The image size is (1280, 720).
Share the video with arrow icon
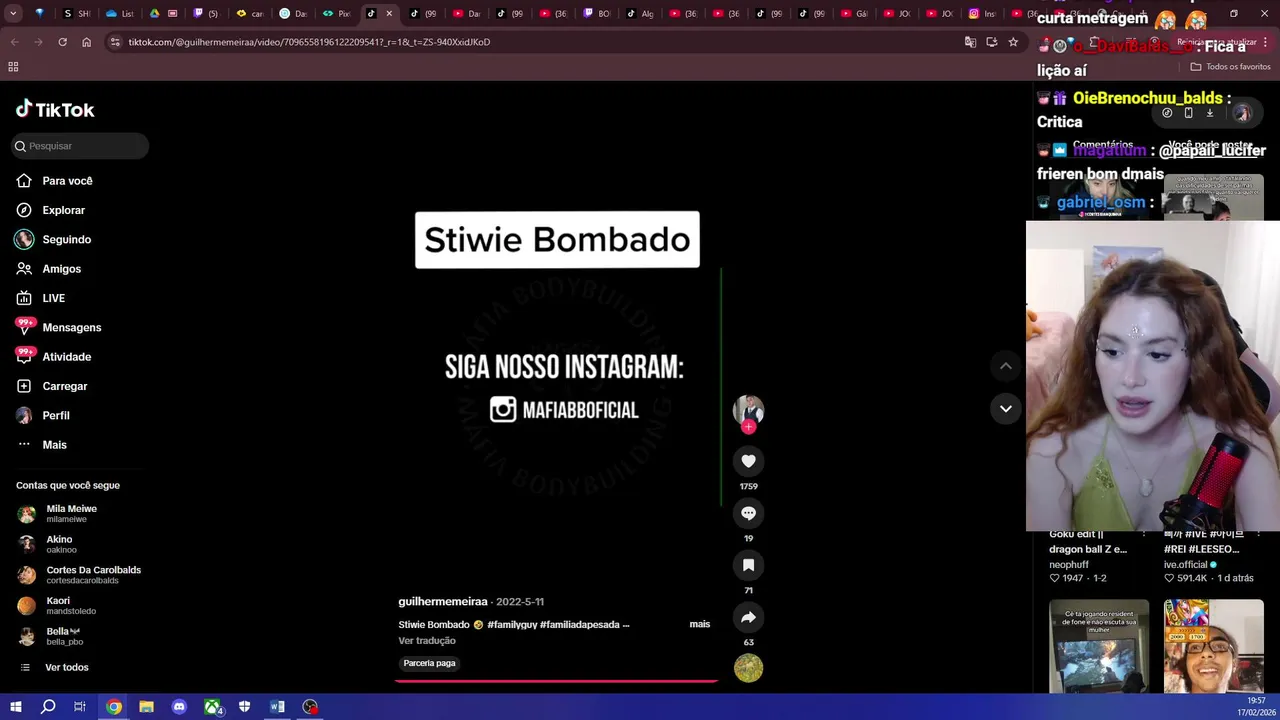tap(748, 617)
